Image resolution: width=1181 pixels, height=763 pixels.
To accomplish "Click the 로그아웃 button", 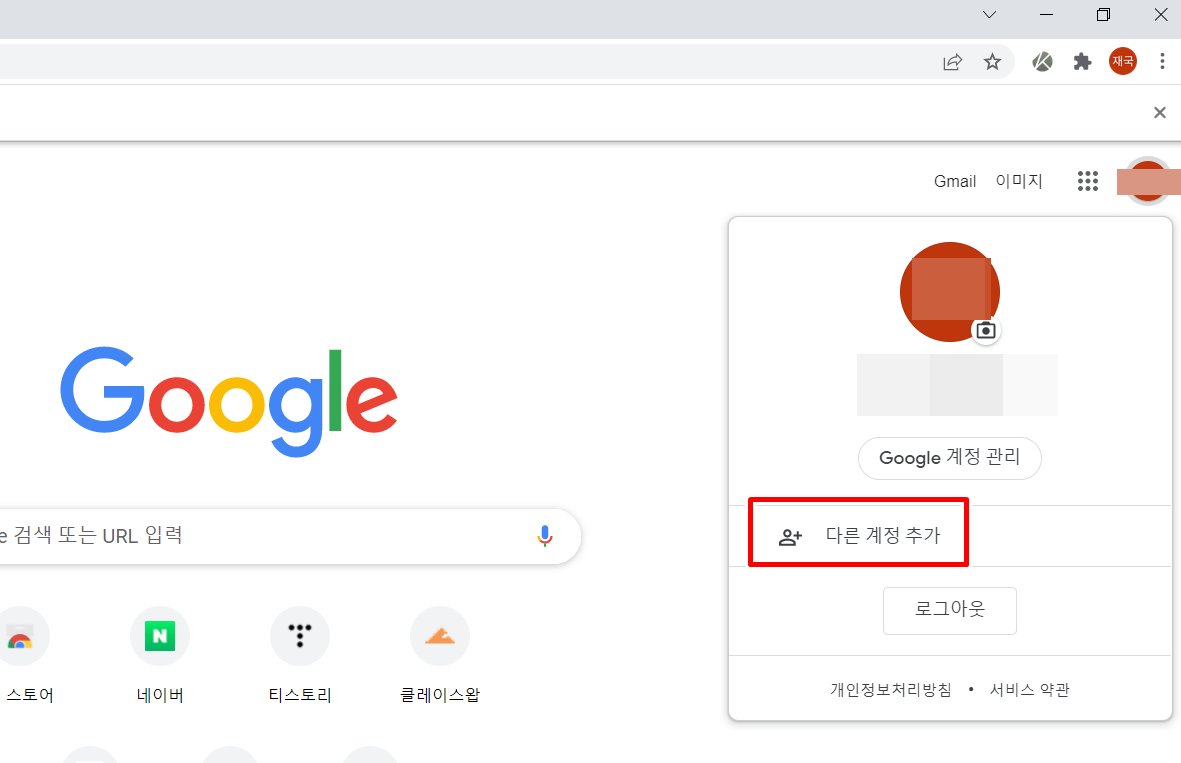I will pyautogui.click(x=950, y=610).
